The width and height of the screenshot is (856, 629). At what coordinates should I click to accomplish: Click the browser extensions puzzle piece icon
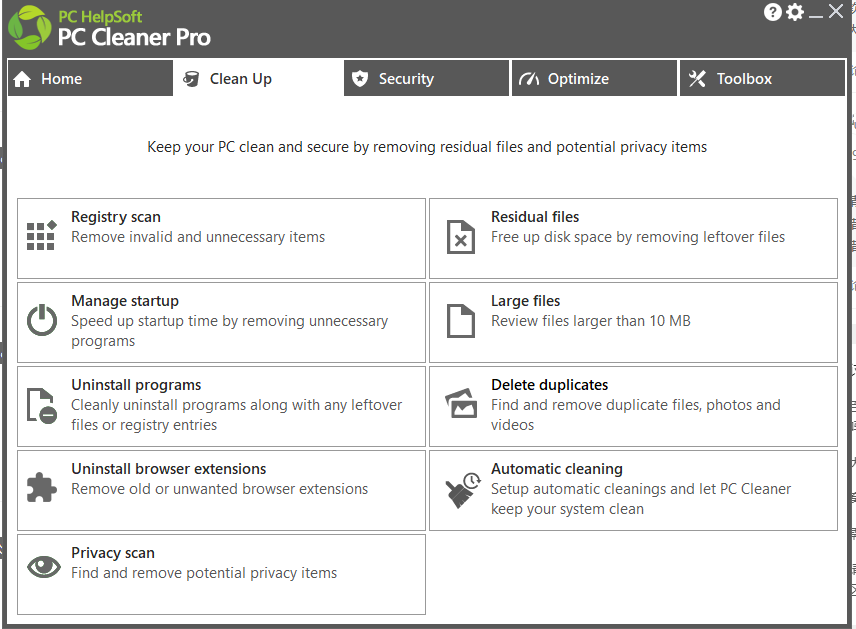click(41, 487)
